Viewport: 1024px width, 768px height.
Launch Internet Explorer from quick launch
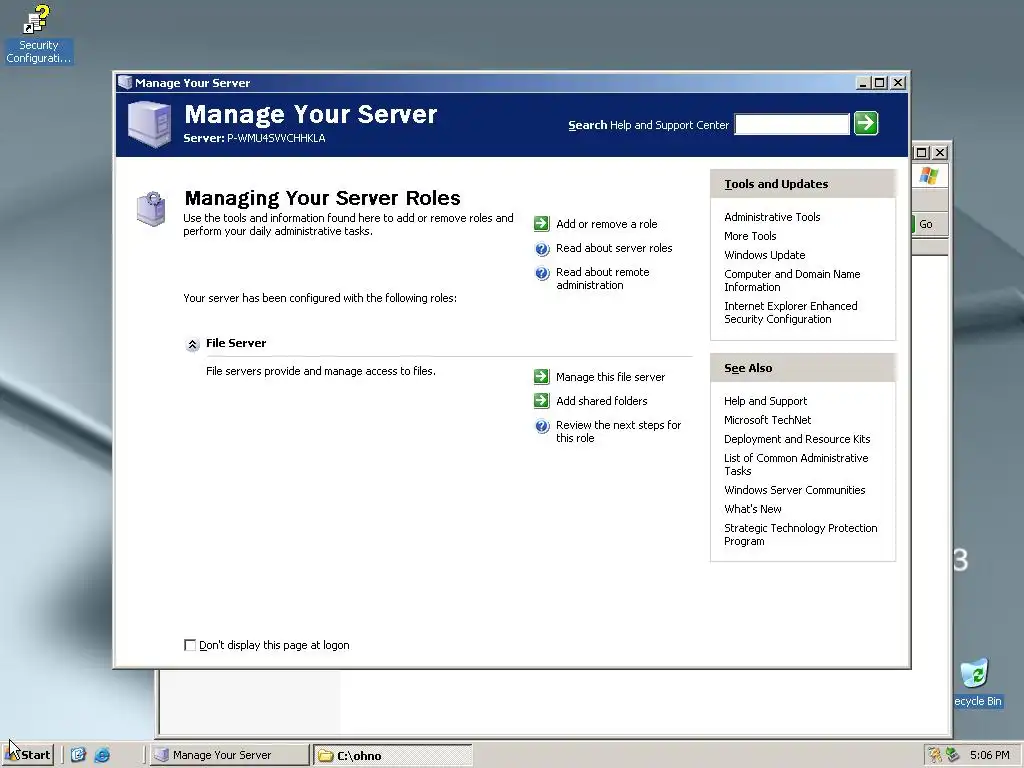102,755
